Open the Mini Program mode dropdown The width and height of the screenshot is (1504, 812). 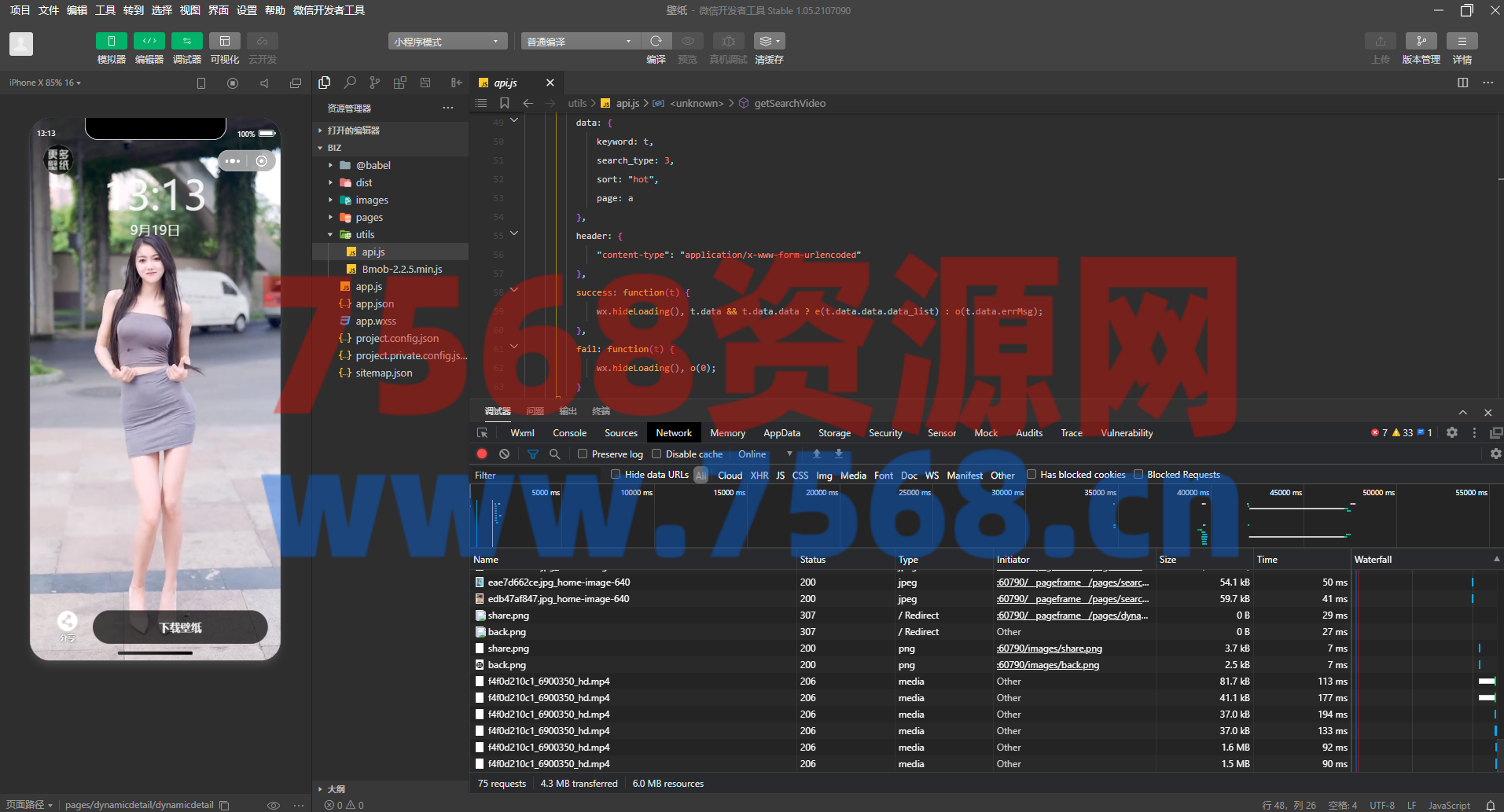[x=447, y=42]
